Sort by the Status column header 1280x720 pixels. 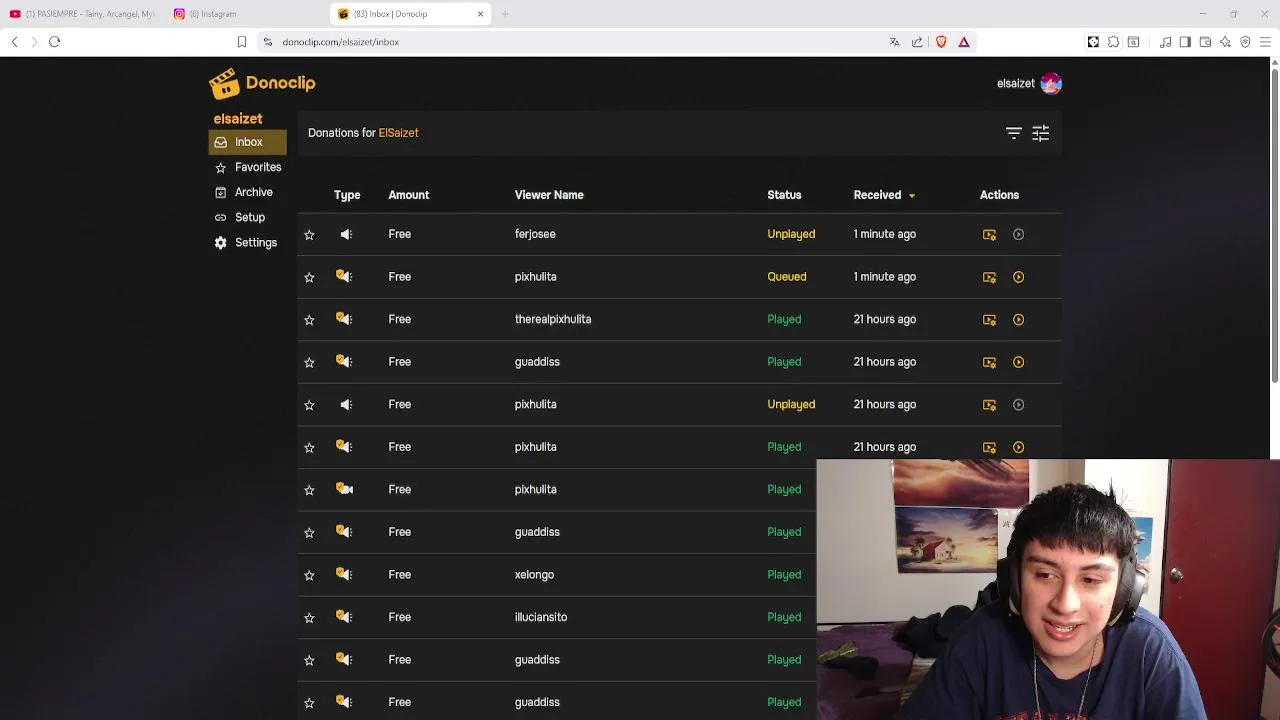tap(784, 195)
